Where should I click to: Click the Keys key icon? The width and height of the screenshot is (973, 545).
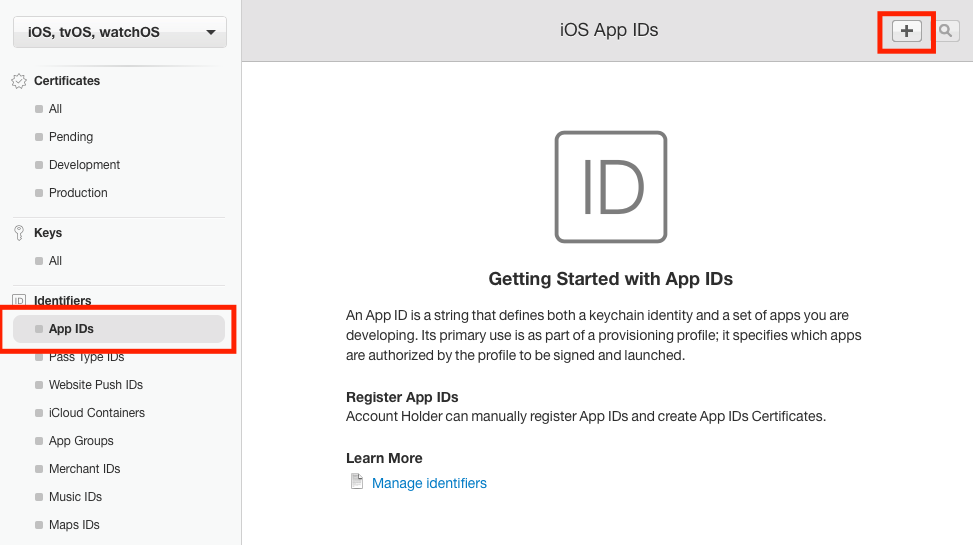coord(19,233)
